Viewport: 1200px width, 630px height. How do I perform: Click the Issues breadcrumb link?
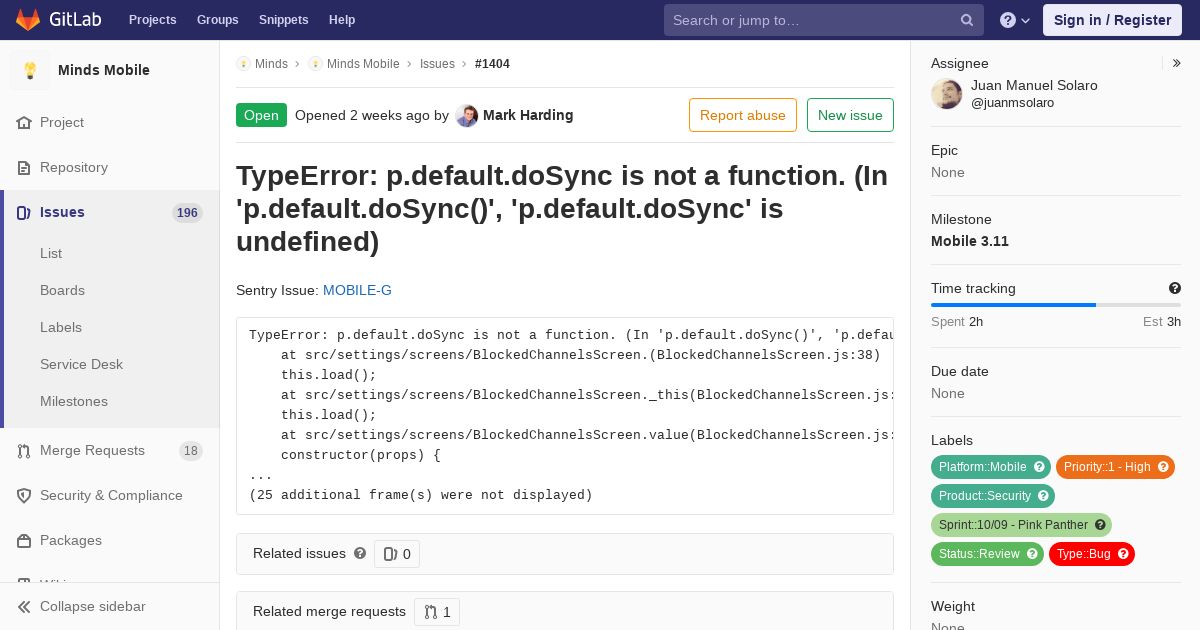click(x=437, y=64)
